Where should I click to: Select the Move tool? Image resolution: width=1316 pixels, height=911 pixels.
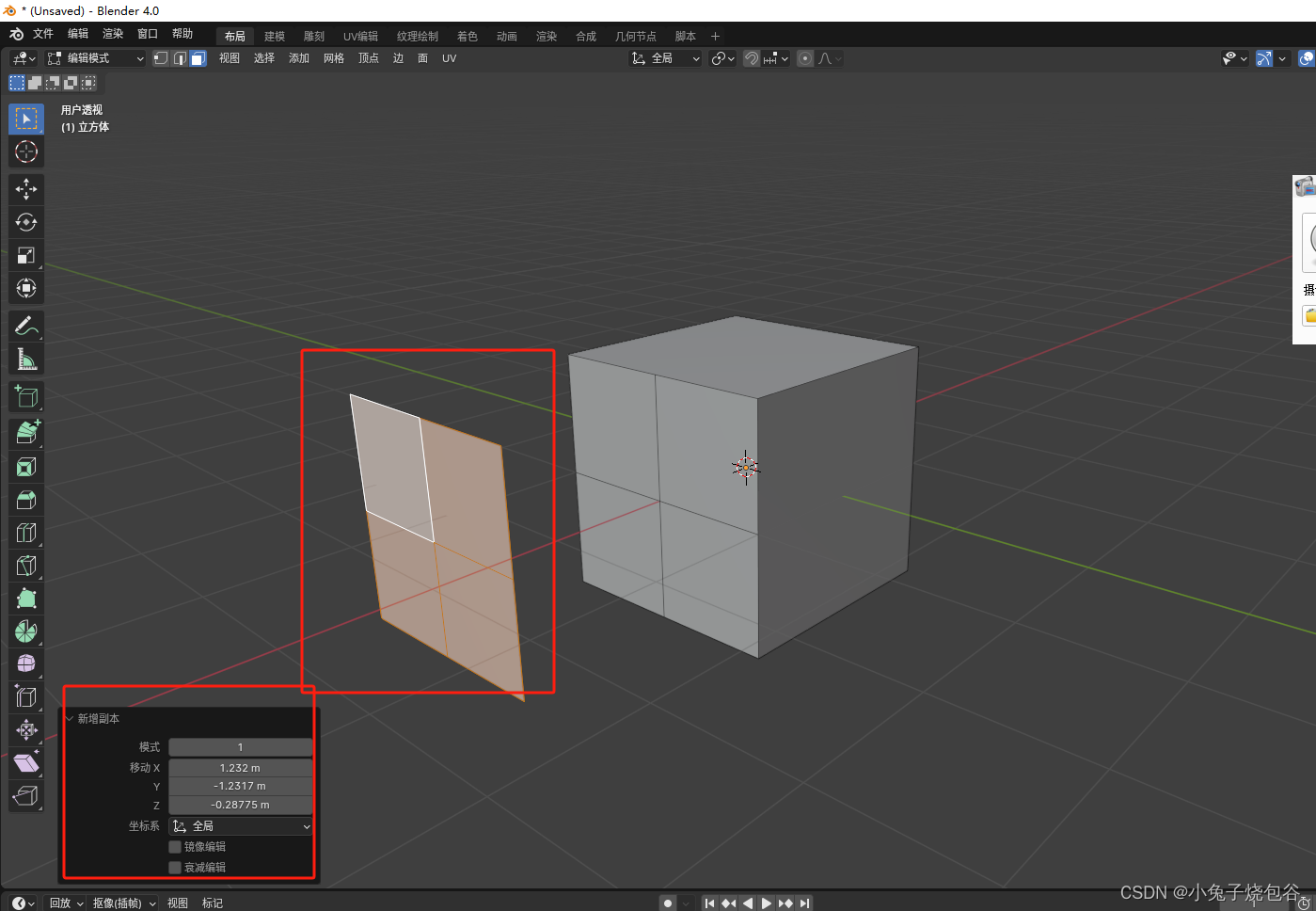[x=26, y=189]
